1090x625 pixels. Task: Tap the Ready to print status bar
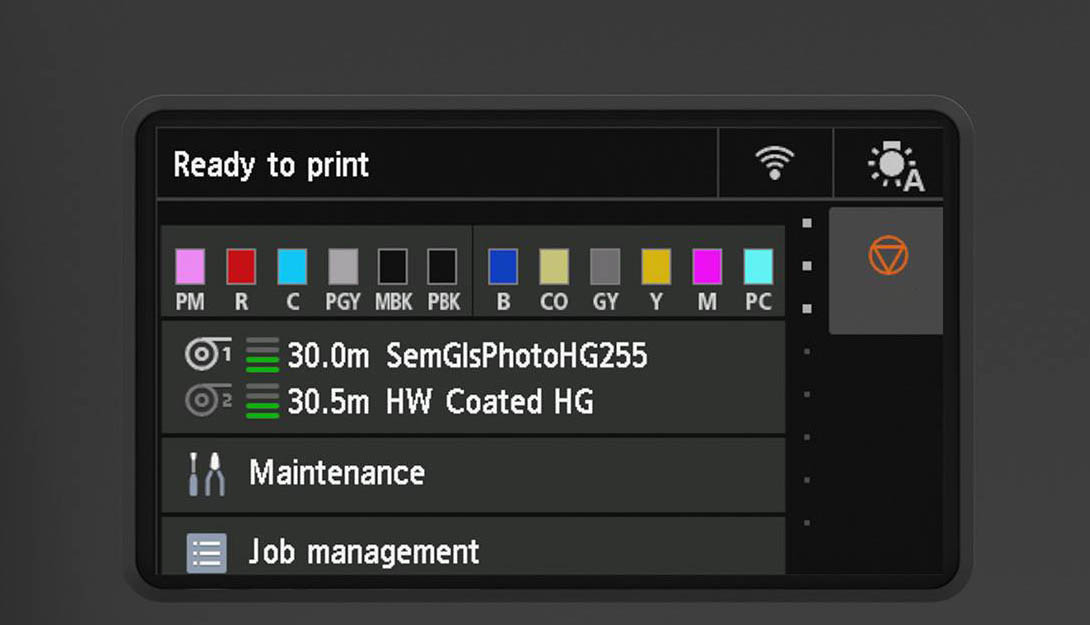(x=436, y=164)
